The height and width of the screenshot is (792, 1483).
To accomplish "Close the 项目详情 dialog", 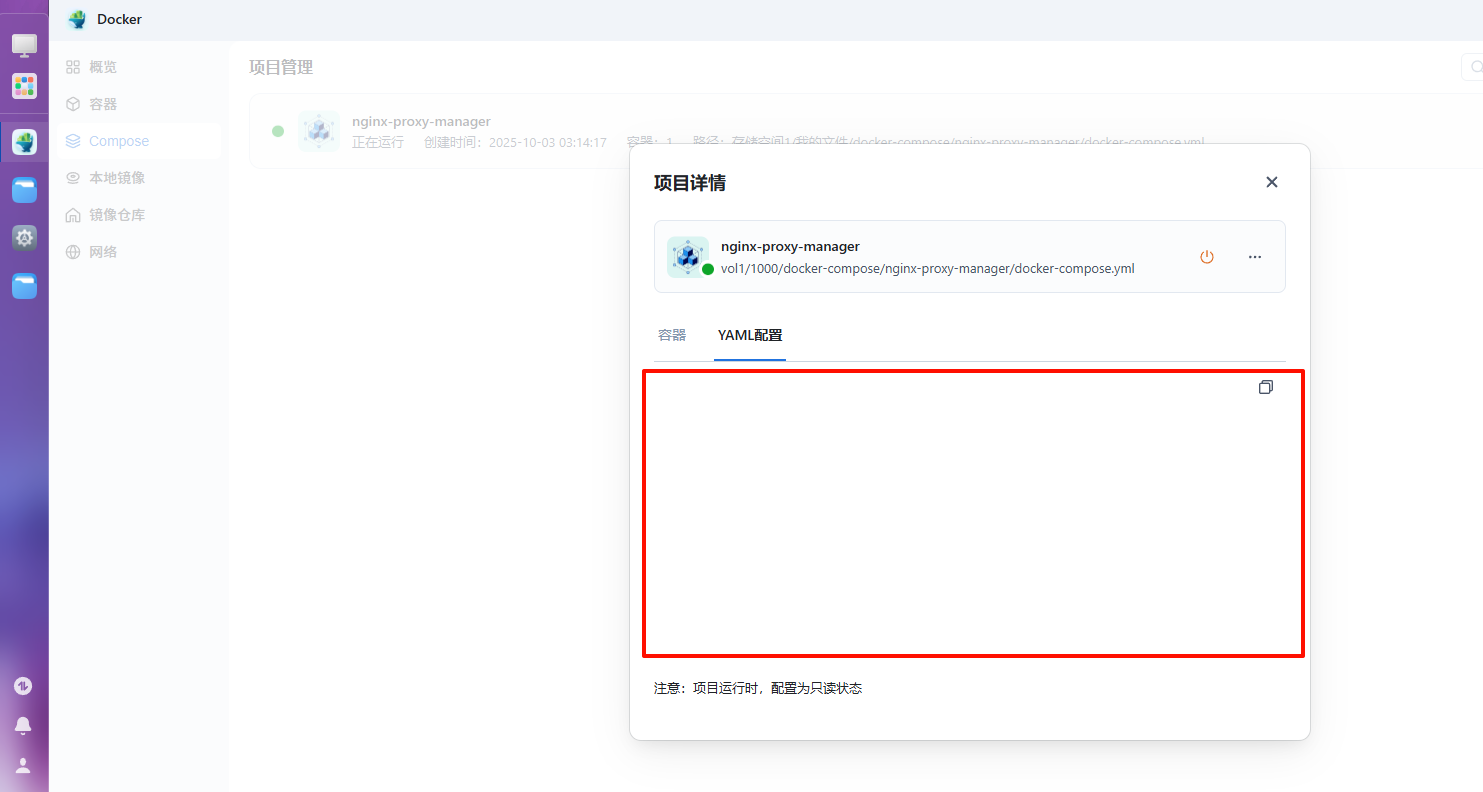I will click(x=1272, y=182).
